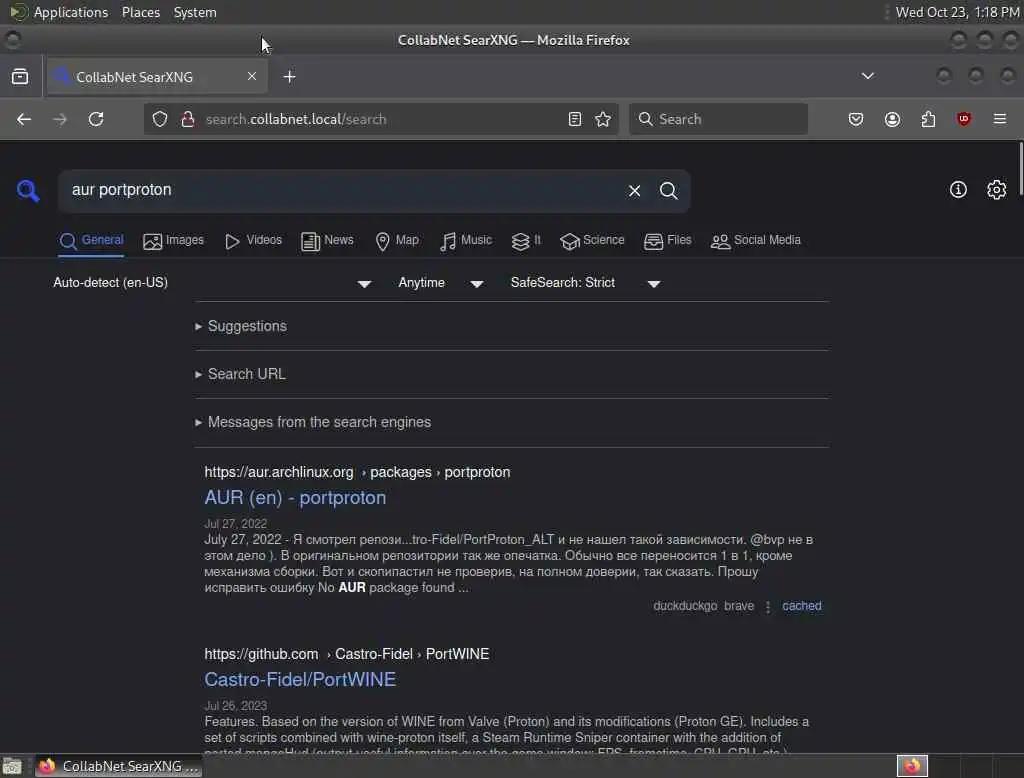Open a new tab with plus button
This screenshot has height=778, width=1024.
pos(289,76)
